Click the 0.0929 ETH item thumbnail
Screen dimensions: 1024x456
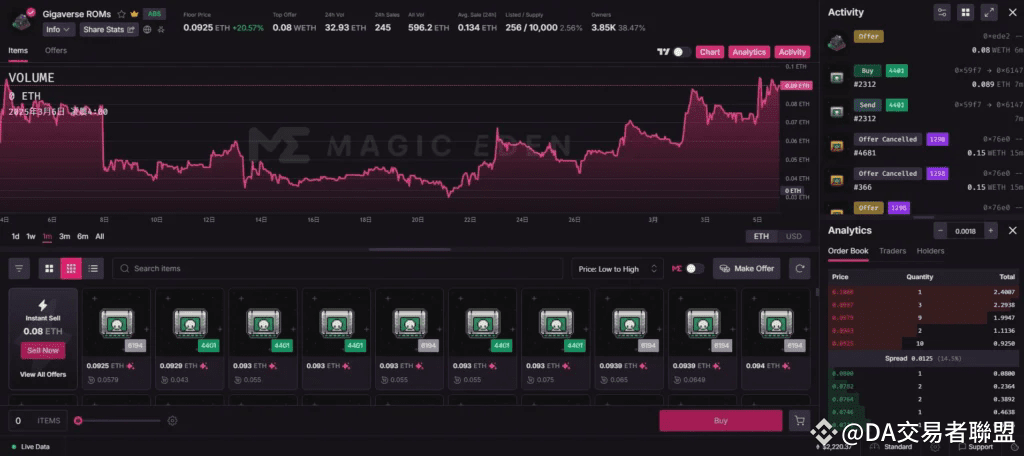tap(189, 325)
